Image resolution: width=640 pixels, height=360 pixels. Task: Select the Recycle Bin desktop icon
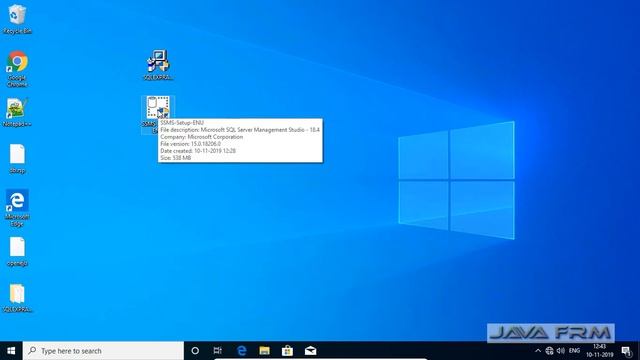pos(17,19)
